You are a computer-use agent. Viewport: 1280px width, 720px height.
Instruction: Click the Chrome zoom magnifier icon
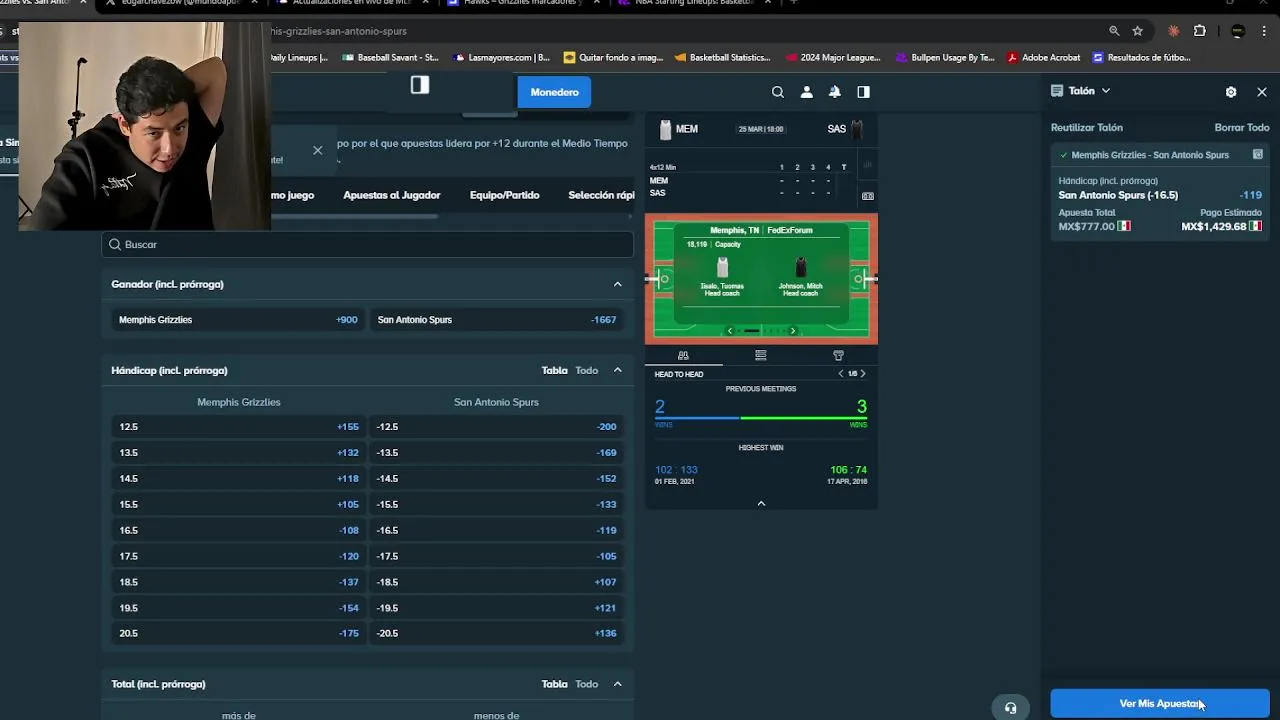[1114, 31]
